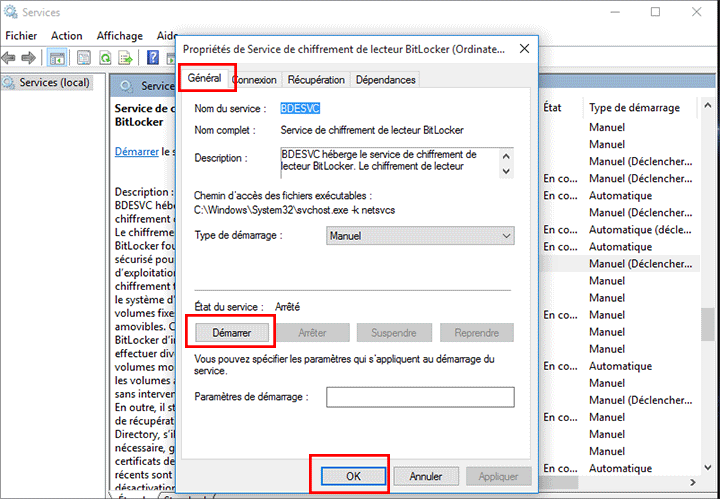720x499 pixels.
Task: Open Properties via the toolbar properties icon
Action: pyautogui.click(x=84, y=58)
